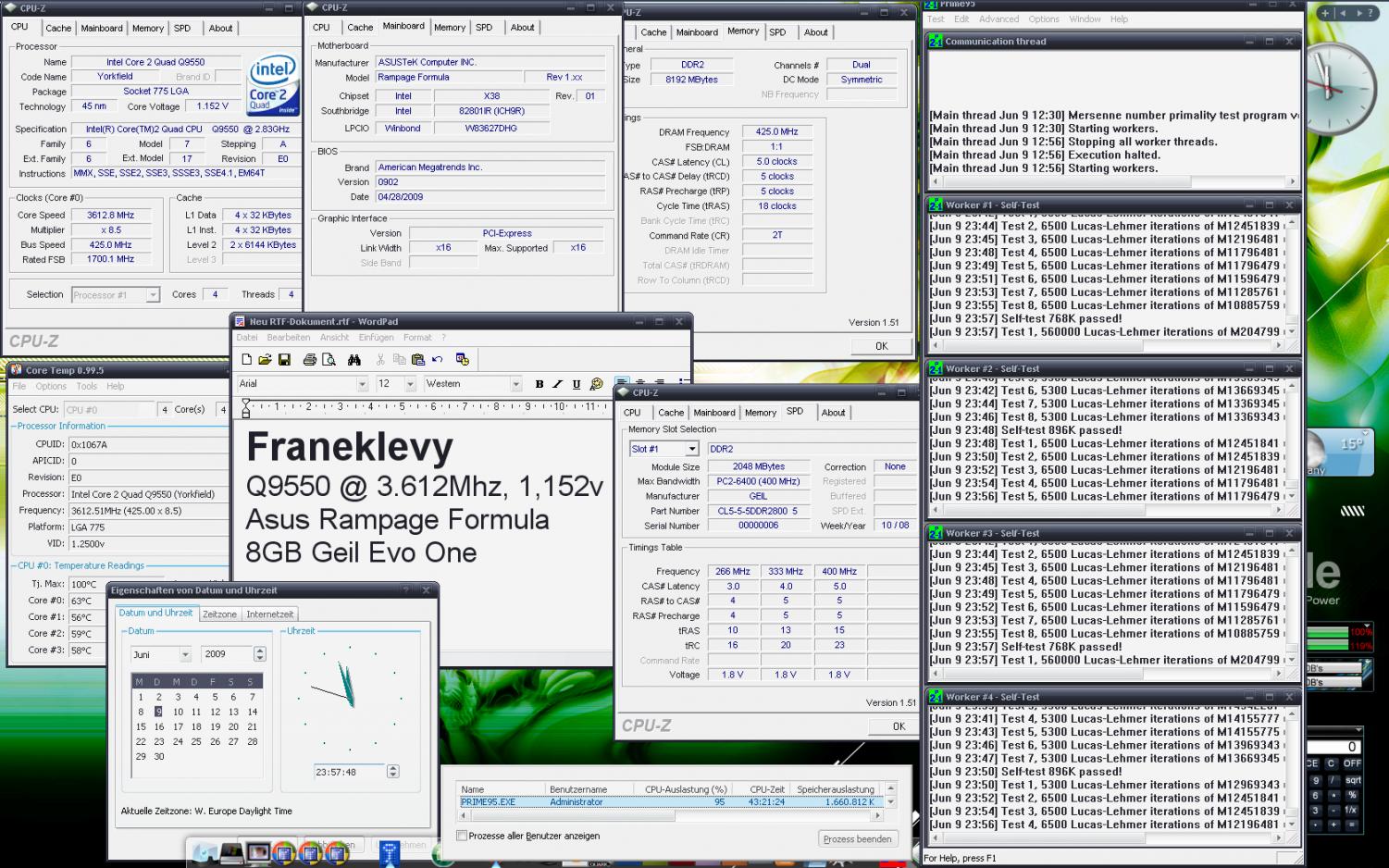Viewport: 1389px width, 868px height.
Task: Click sqrt button on calculator gadget
Action: click(x=1353, y=779)
